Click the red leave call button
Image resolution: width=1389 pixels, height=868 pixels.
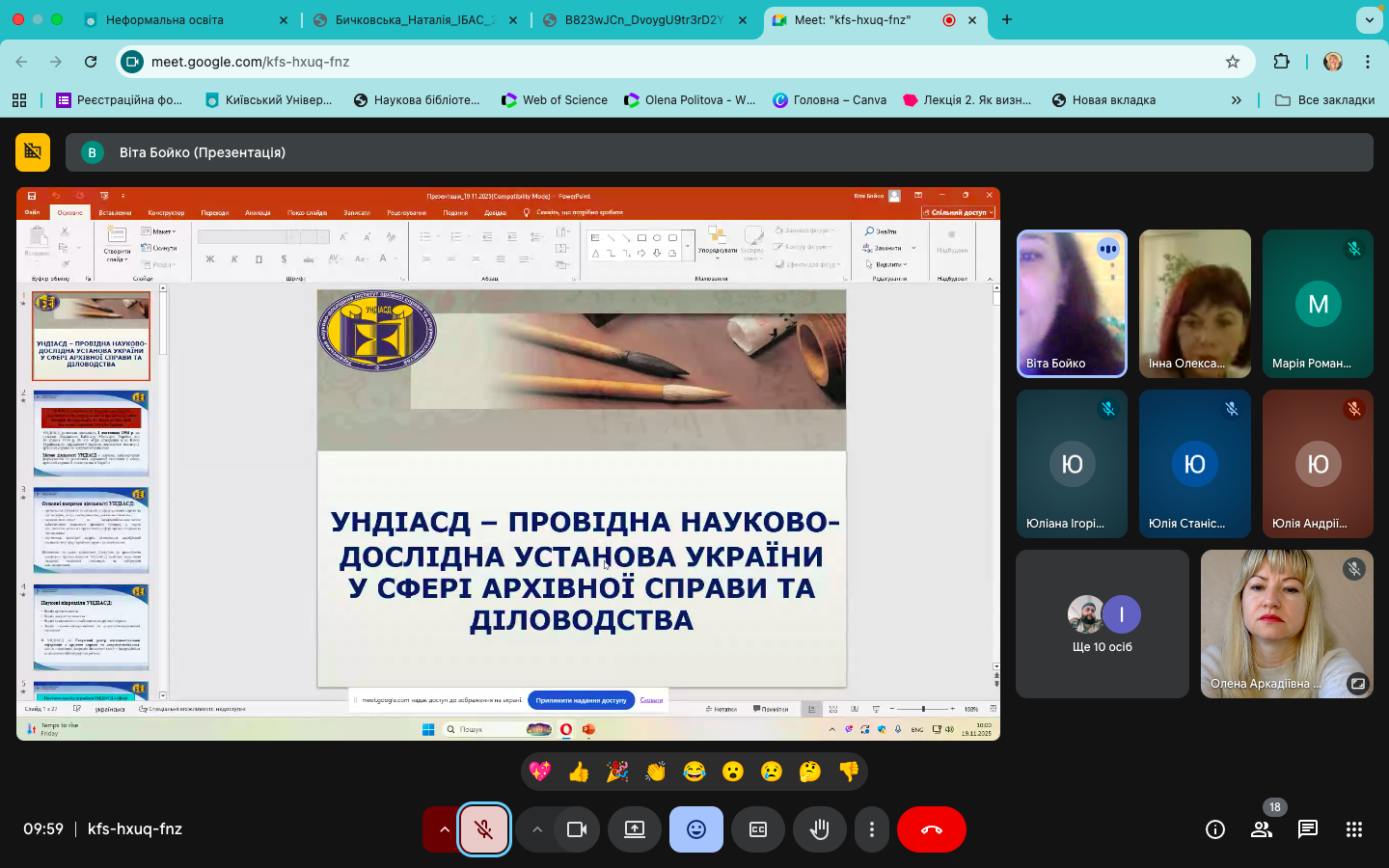coord(931,829)
